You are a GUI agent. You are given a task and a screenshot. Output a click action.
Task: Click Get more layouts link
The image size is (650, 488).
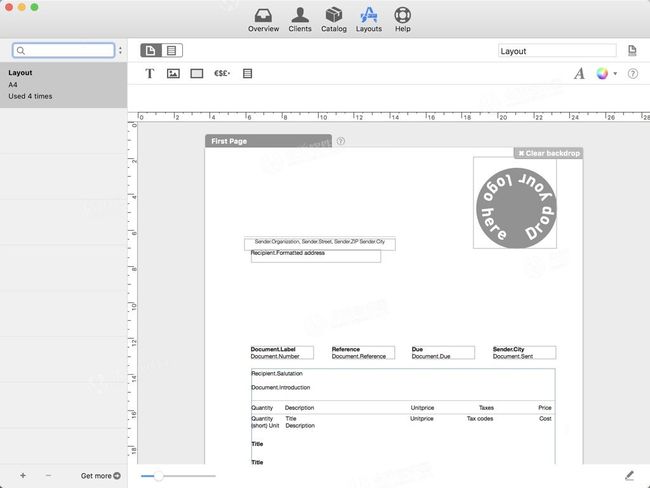[x=101, y=476]
